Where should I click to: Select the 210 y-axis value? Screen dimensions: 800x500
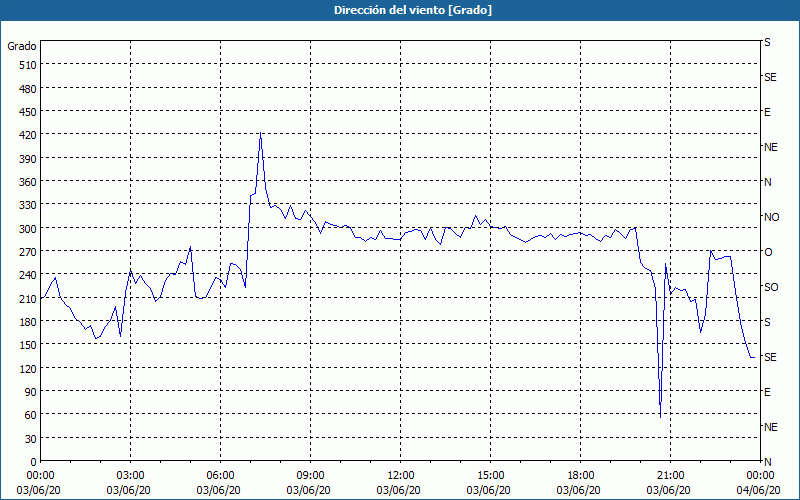(29, 299)
